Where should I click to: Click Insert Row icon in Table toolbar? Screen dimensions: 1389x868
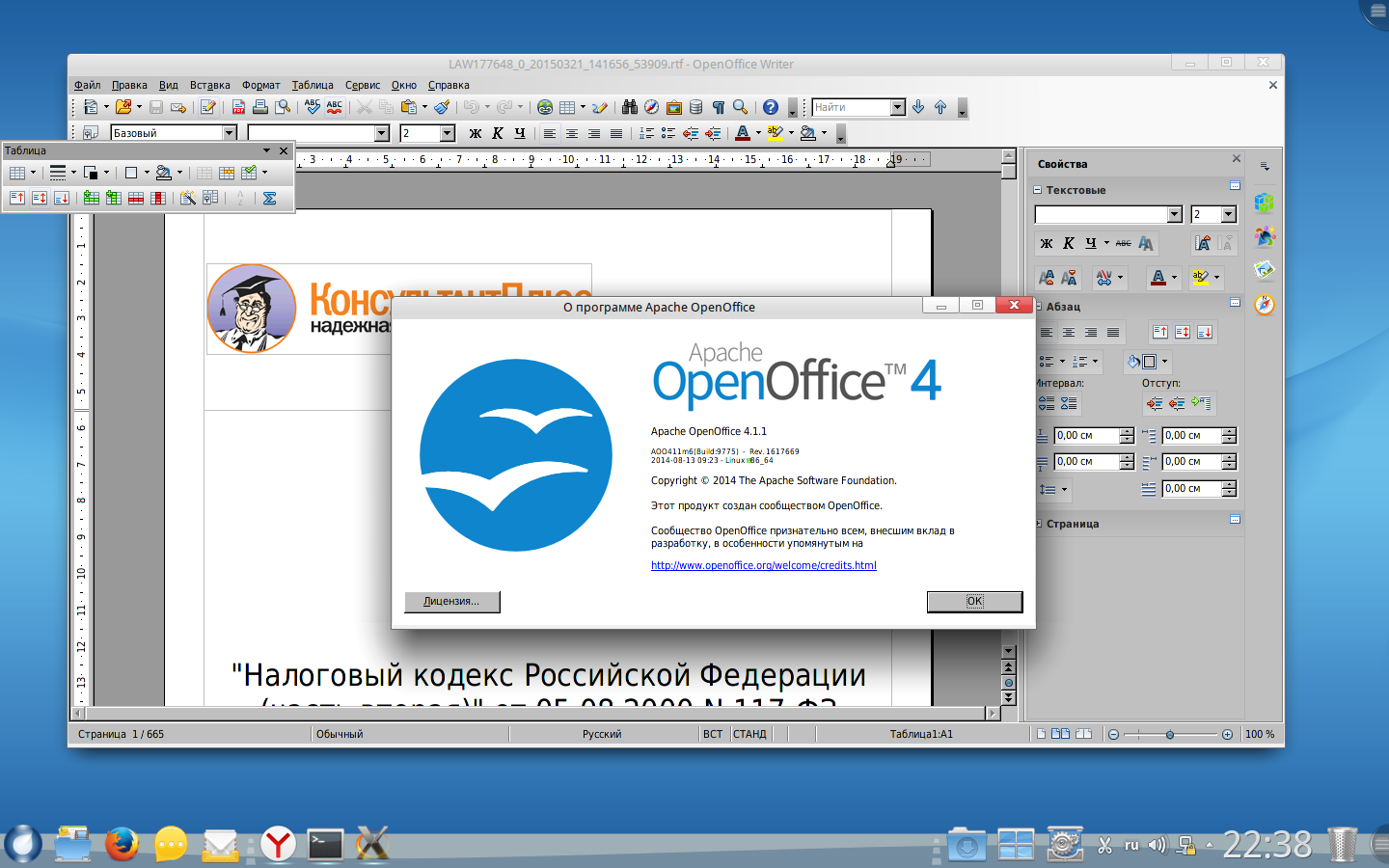coord(92,198)
